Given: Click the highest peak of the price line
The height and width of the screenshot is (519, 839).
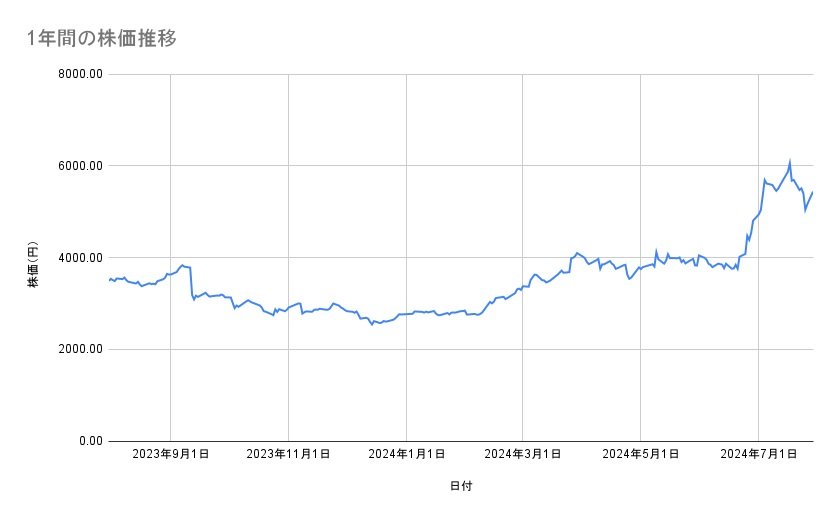Looking at the screenshot, I should (790, 161).
